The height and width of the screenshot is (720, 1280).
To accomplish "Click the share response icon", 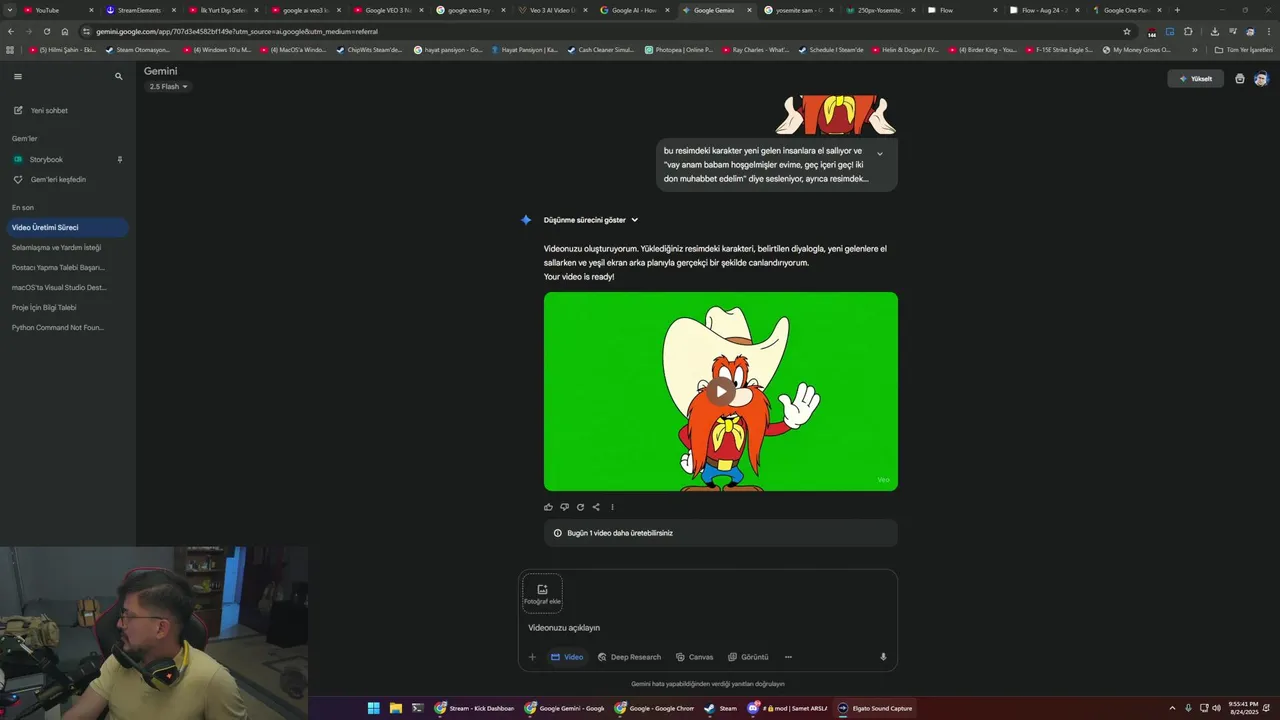I will (596, 507).
